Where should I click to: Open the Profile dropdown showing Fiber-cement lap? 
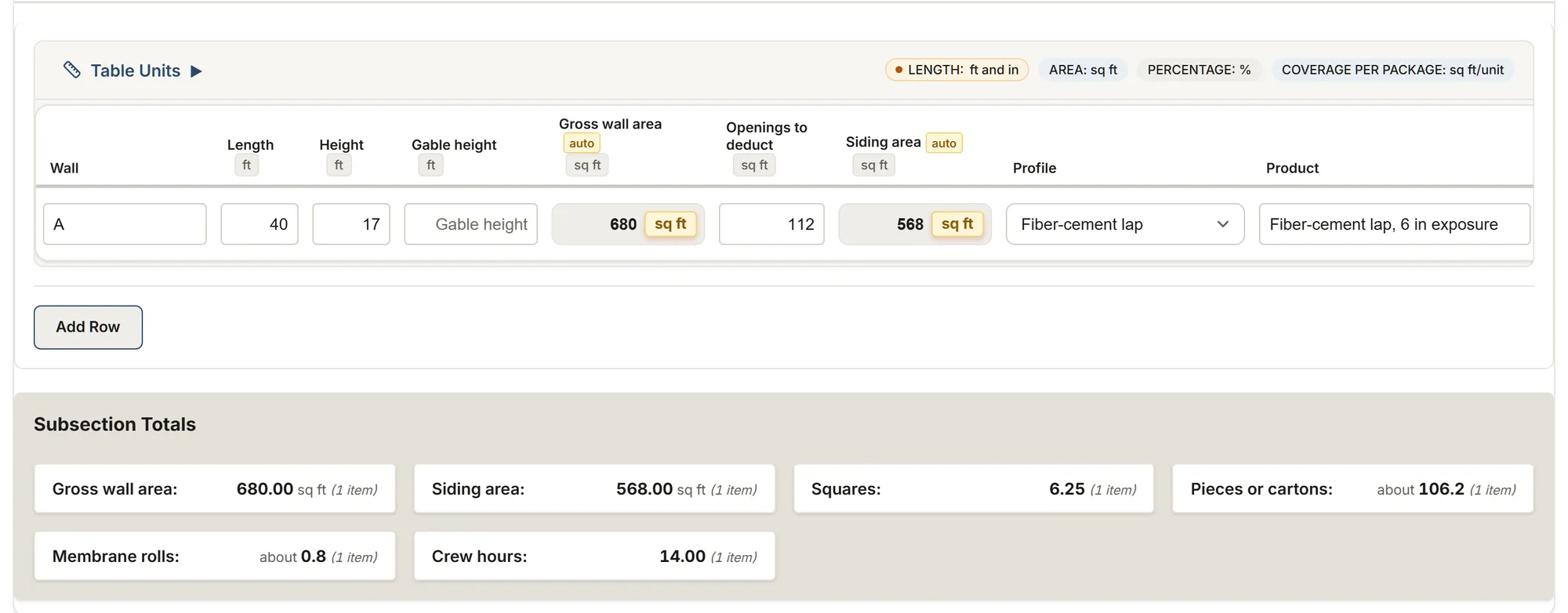click(x=1125, y=224)
